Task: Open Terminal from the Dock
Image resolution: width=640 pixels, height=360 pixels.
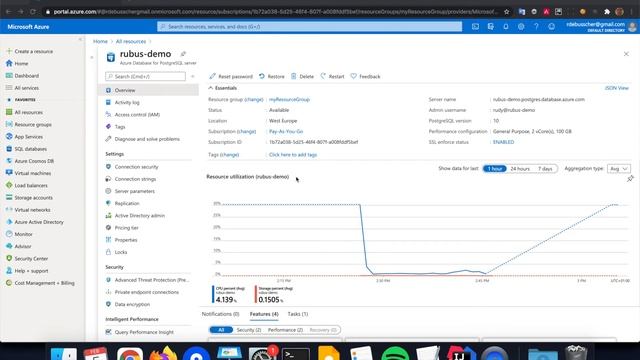Action: pyautogui.click(x=296, y=354)
